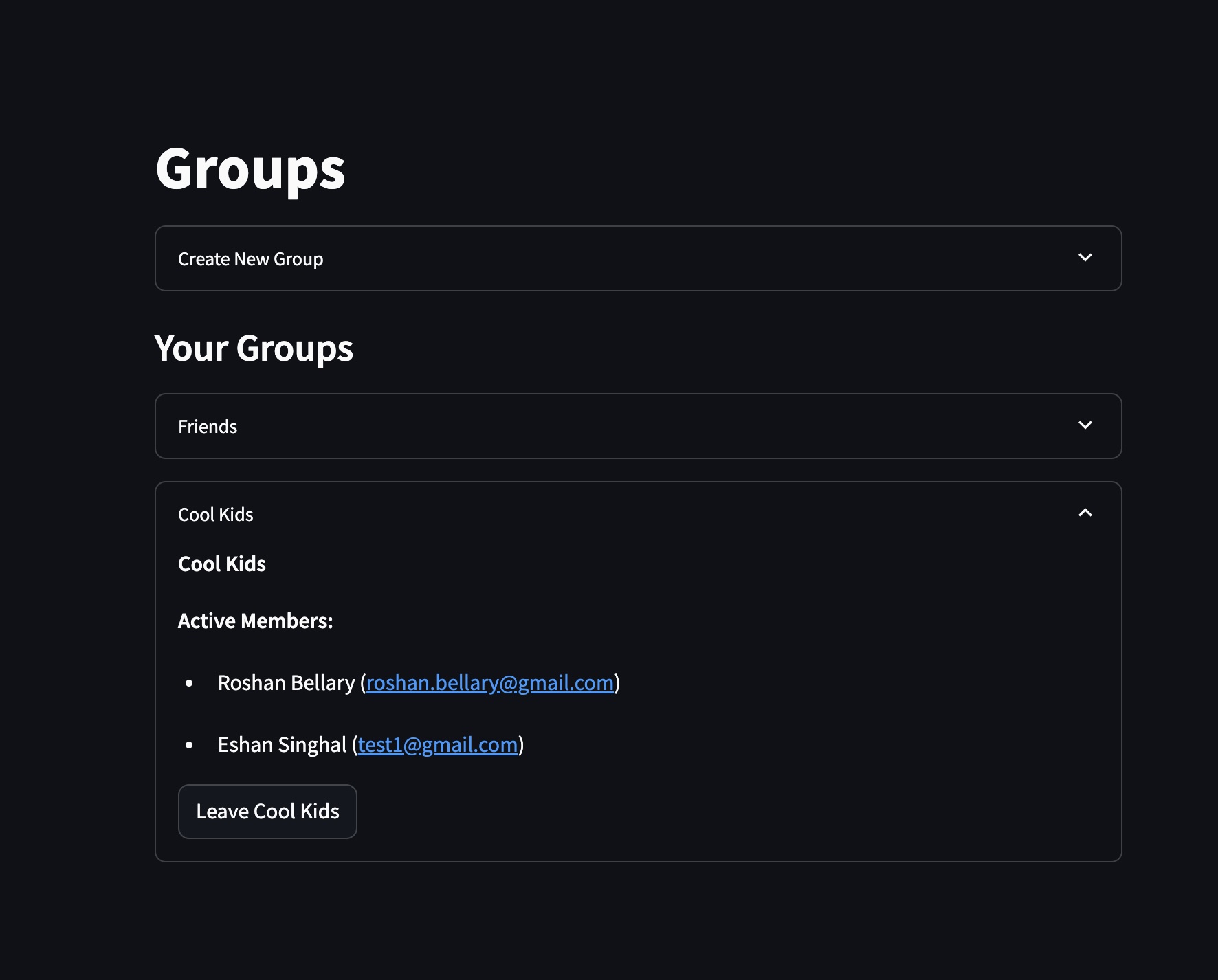The height and width of the screenshot is (980, 1218).
Task: Click the Cool Kids expander header label
Action: (216, 515)
